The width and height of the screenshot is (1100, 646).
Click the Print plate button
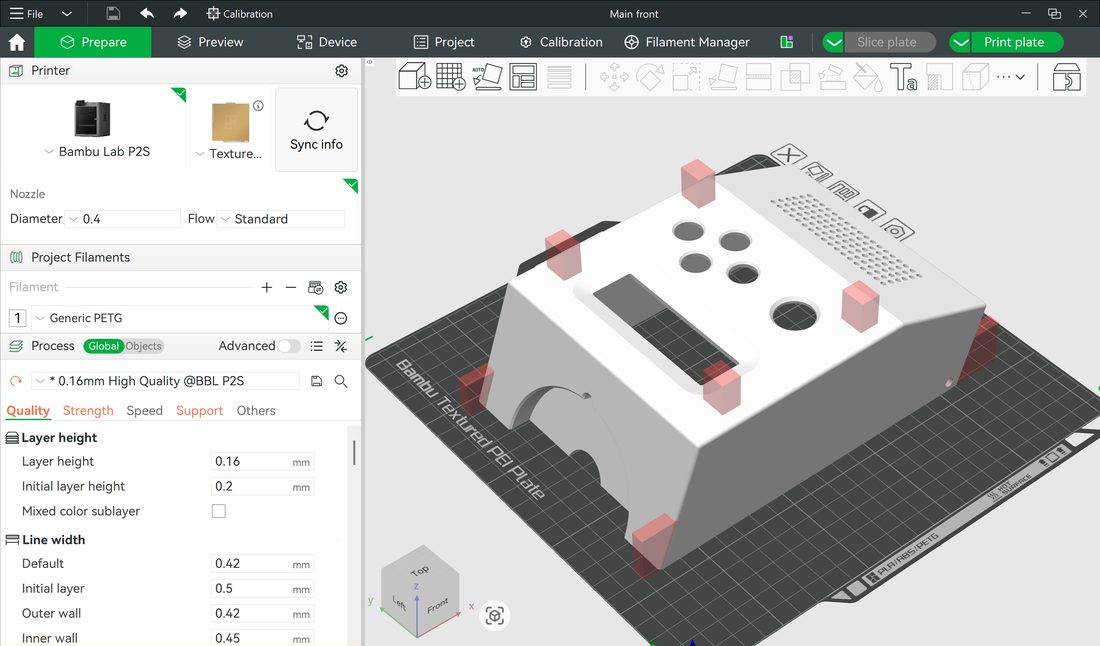1014,42
